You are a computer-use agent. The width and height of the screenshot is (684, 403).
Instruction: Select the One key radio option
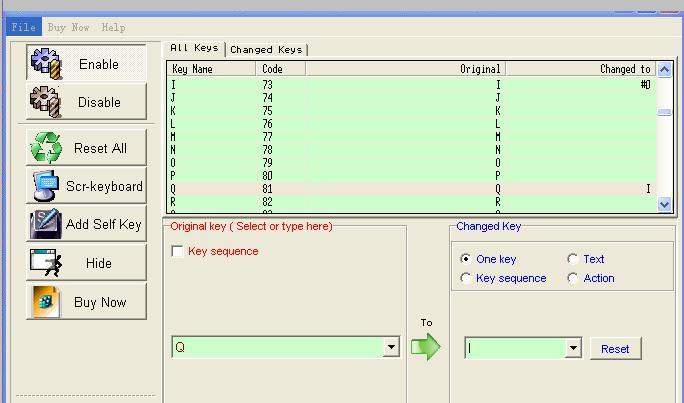pyautogui.click(x=466, y=259)
